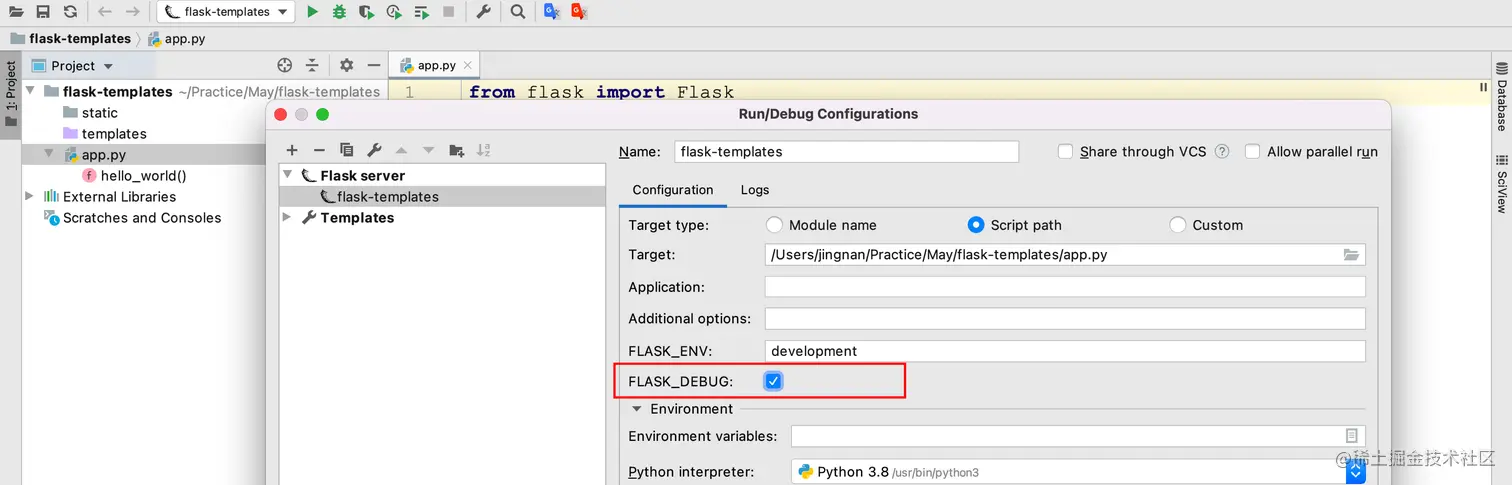This screenshot has height=485, width=1512.
Task: Browse for Target path folder icon
Action: click(x=1351, y=255)
